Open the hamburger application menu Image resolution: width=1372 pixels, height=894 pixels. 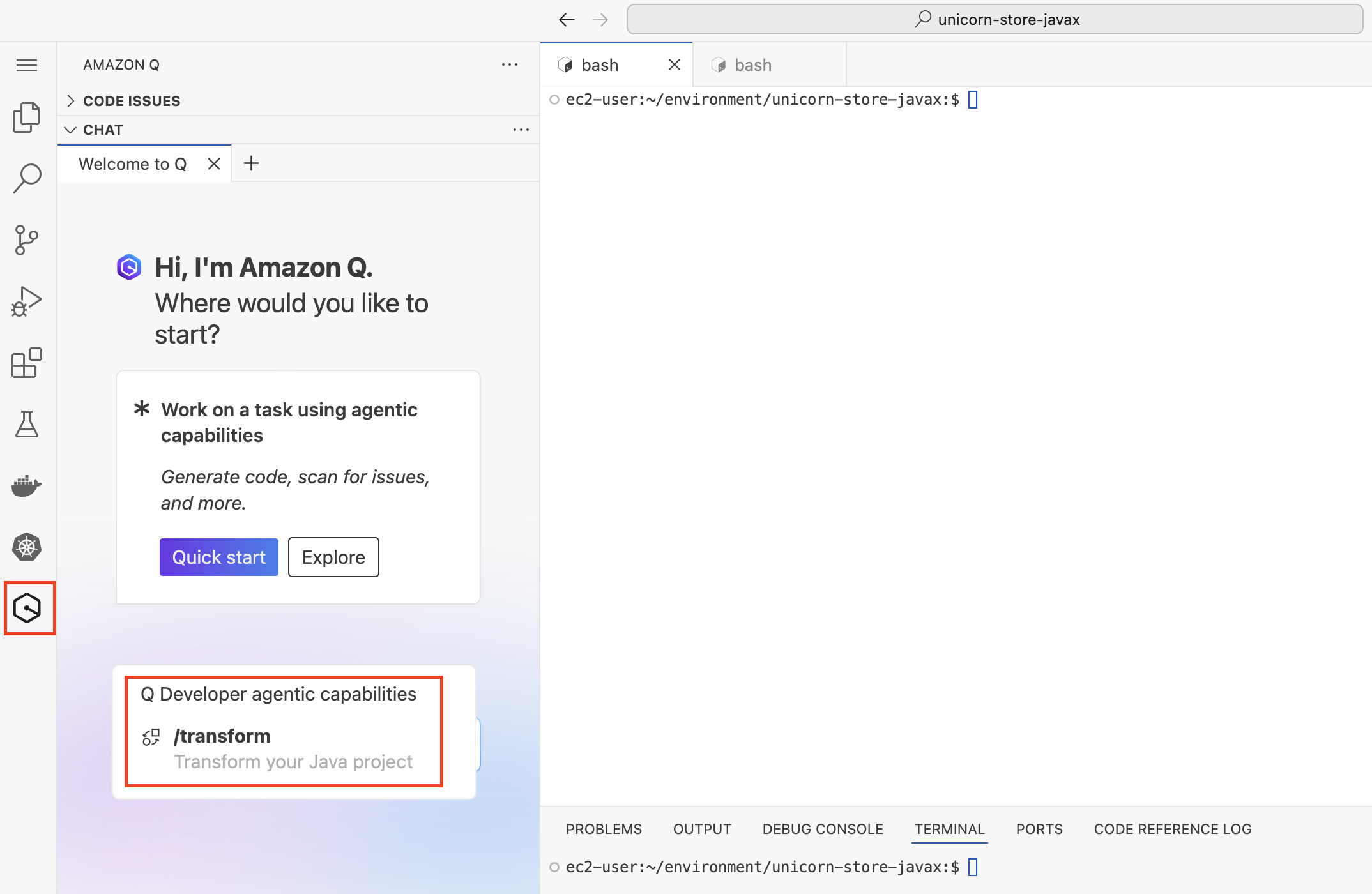tap(27, 65)
